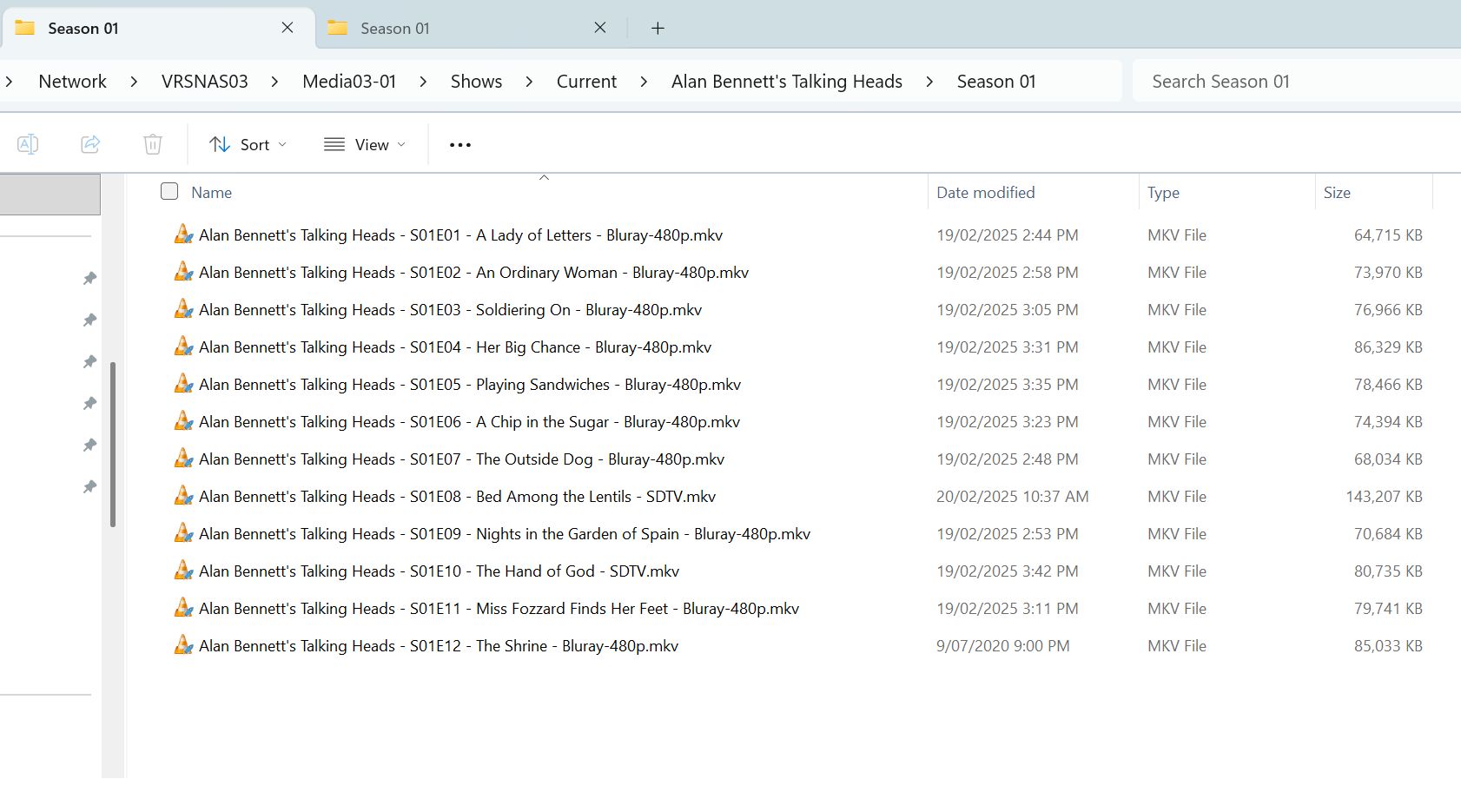Open the See more ellipsis menu
This screenshot has height=812, width=1461.
click(460, 145)
